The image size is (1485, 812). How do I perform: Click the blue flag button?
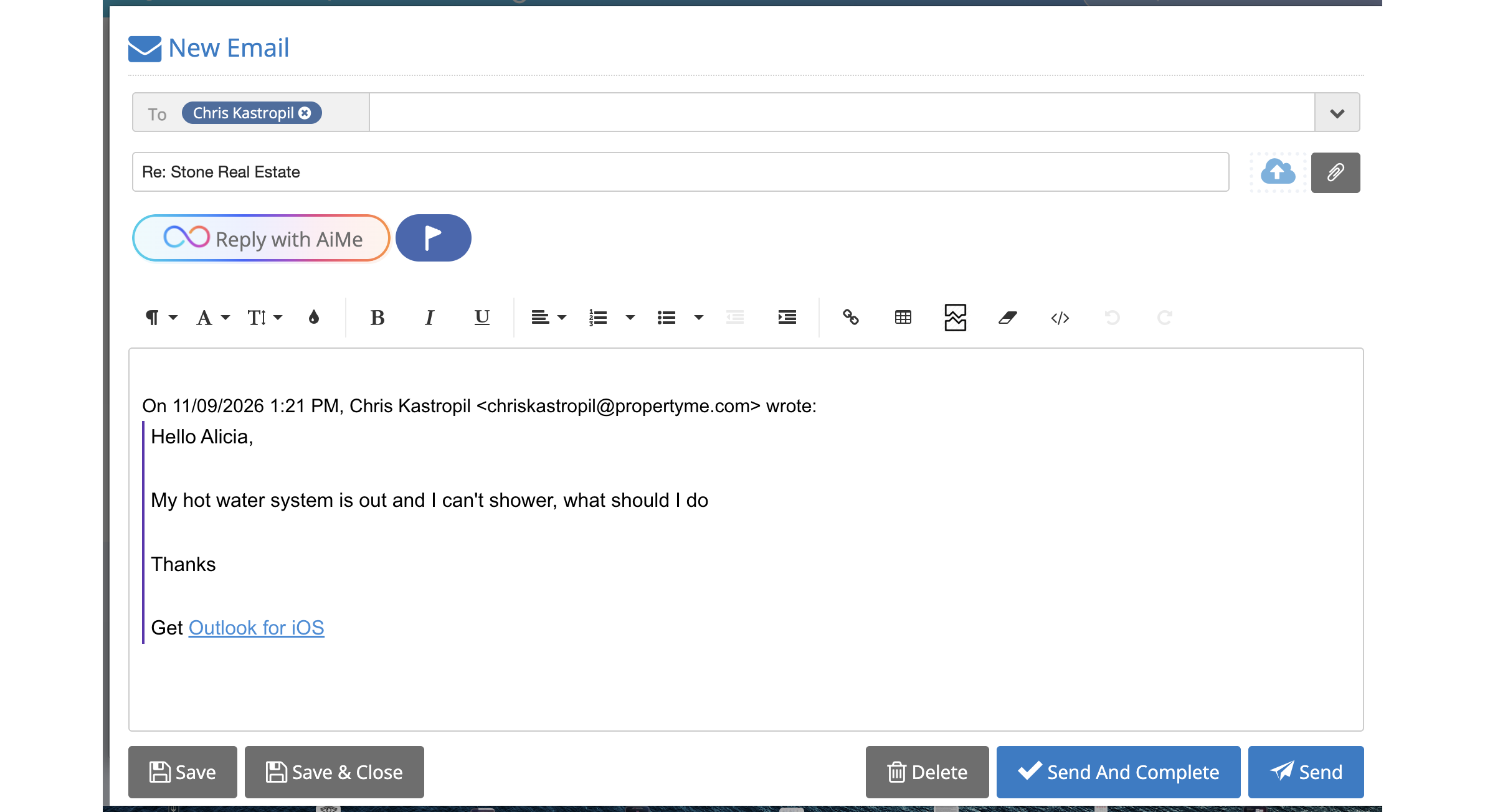(434, 238)
